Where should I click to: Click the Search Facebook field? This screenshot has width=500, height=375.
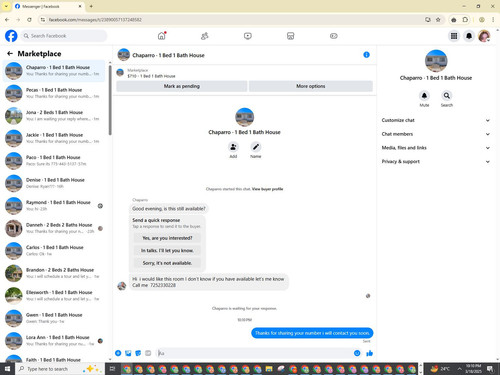[64, 36]
